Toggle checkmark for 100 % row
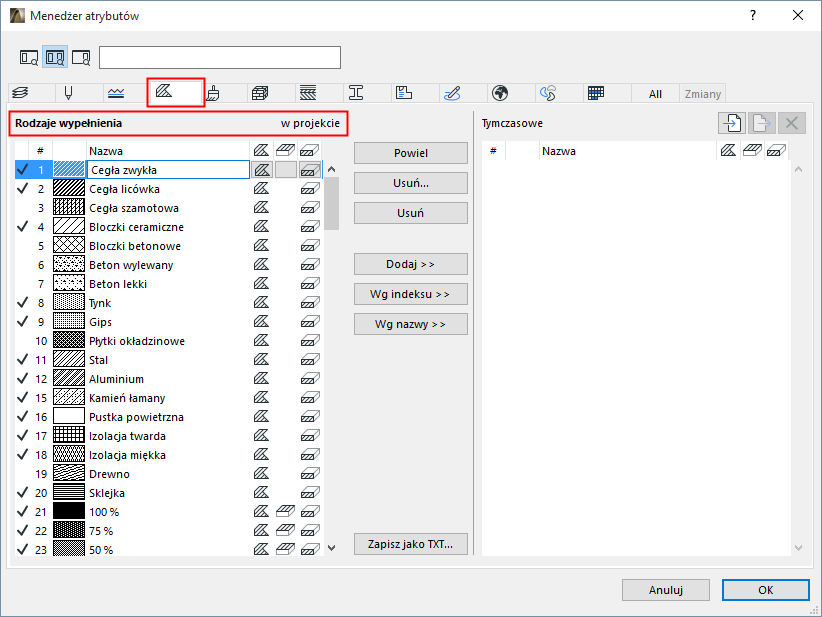 click(x=23, y=512)
